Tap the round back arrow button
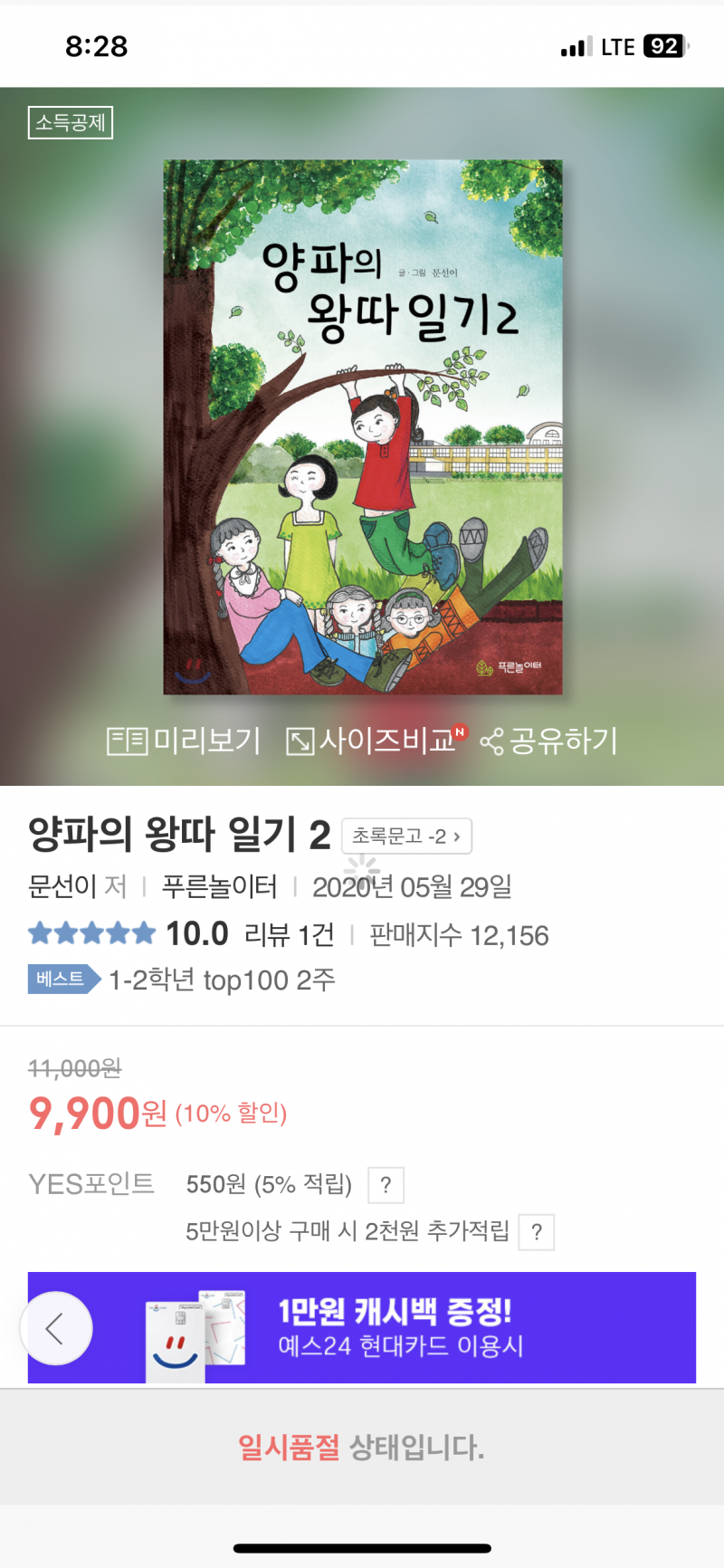Viewport: 724px width, 1568px height. click(x=56, y=1328)
